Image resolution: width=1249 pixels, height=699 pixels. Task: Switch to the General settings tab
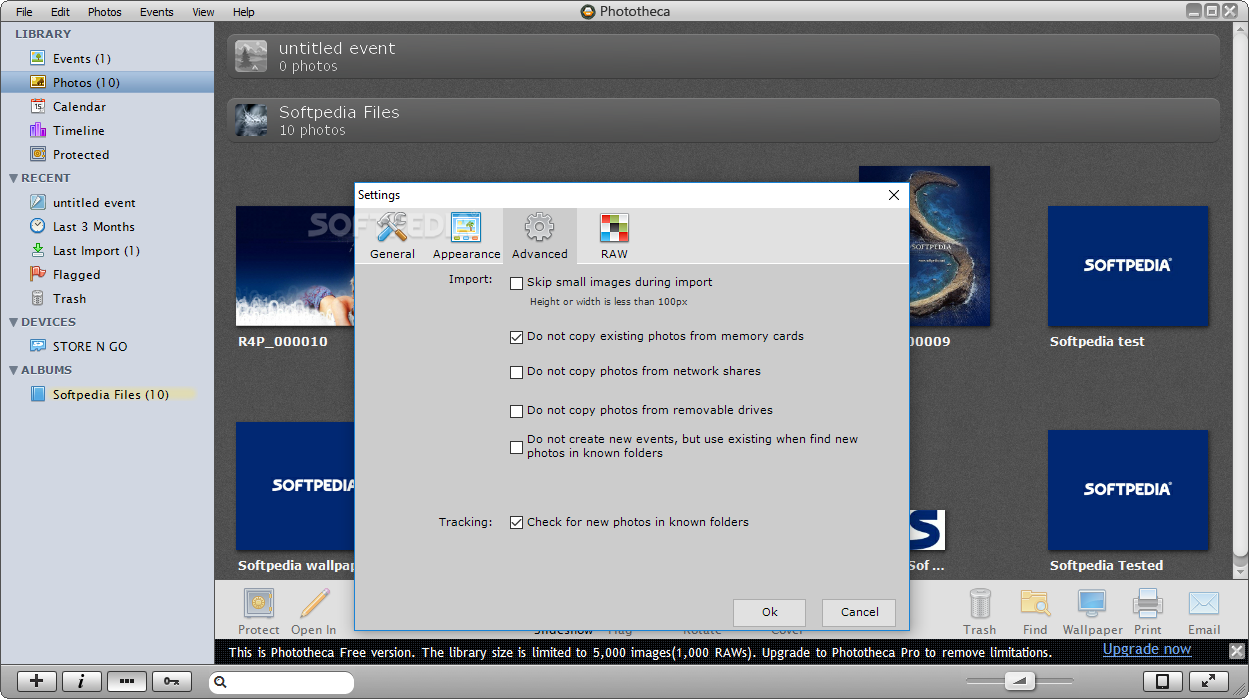tap(392, 236)
